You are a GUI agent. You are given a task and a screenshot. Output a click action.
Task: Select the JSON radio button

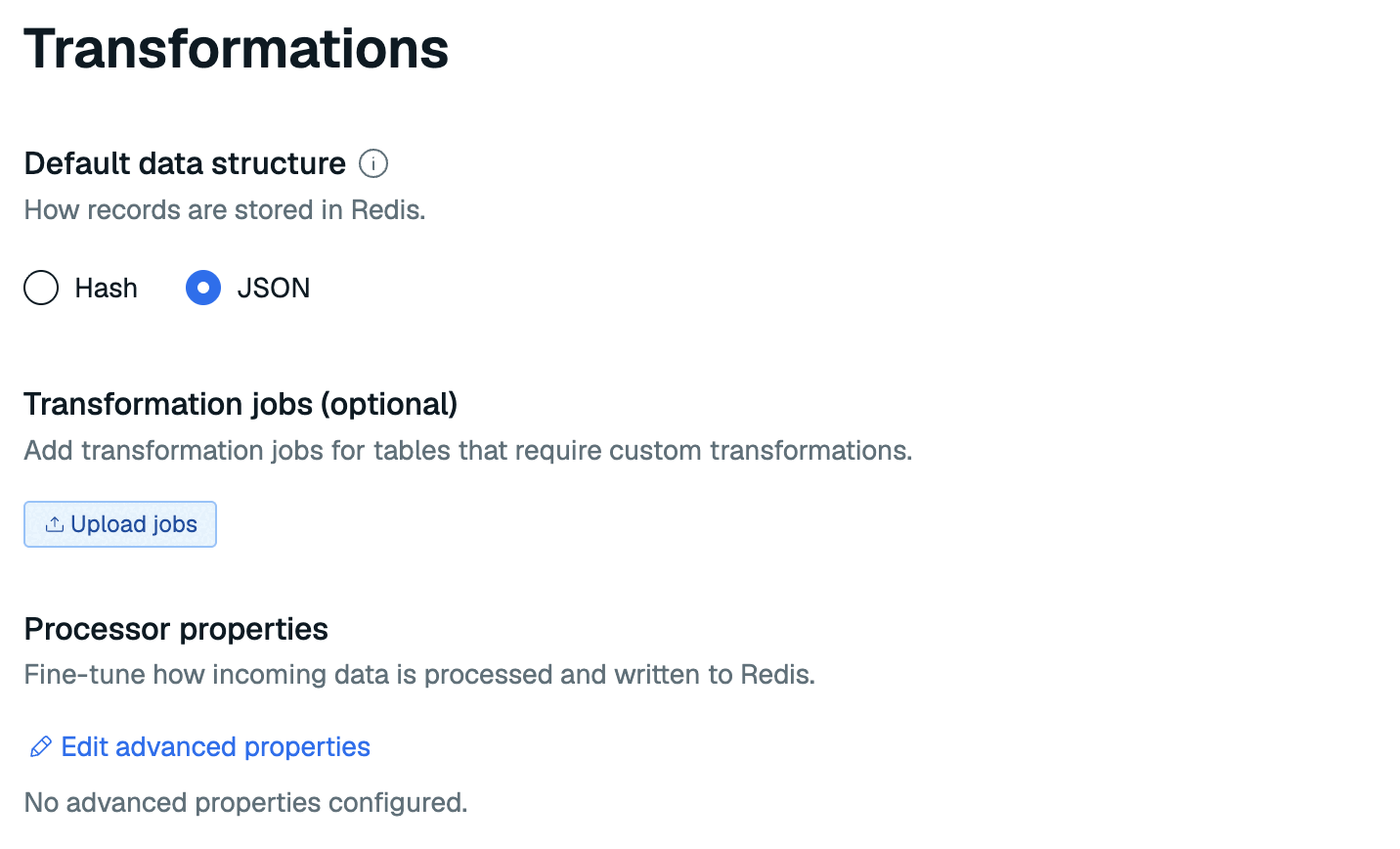click(x=203, y=288)
